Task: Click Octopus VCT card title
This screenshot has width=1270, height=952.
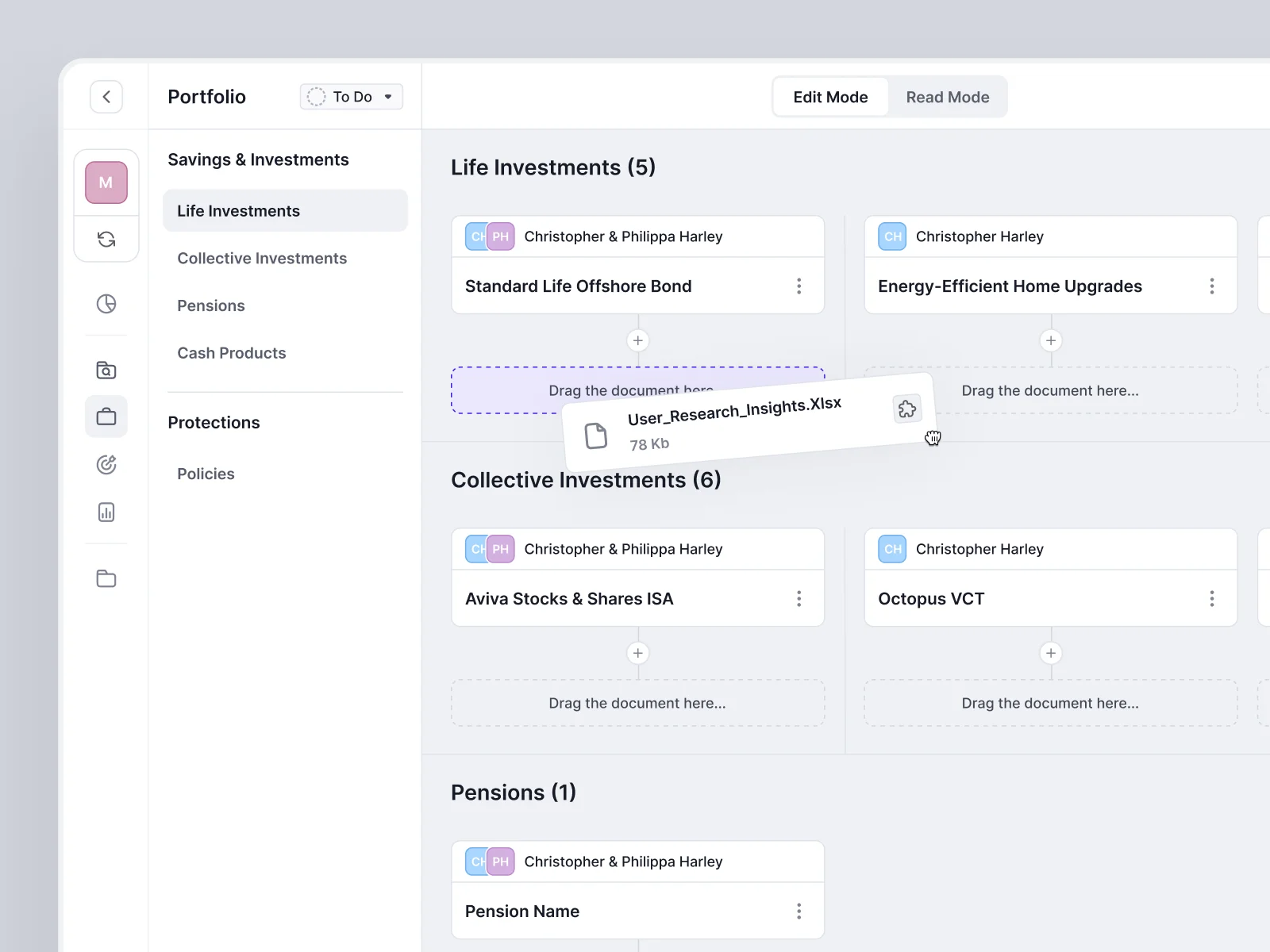Action: pos(931,599)
